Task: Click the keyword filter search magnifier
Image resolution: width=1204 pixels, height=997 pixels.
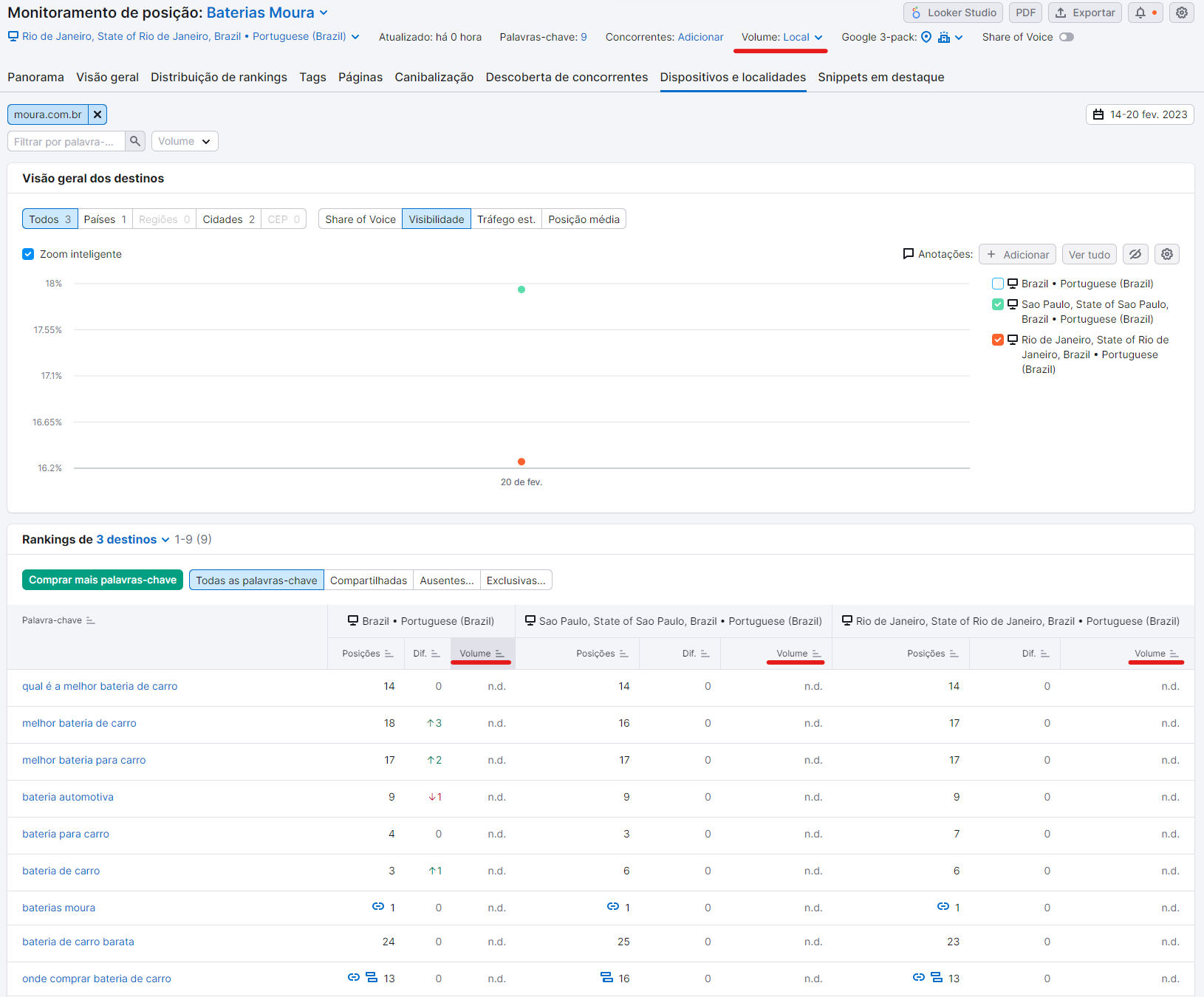Action: [135, 140]
